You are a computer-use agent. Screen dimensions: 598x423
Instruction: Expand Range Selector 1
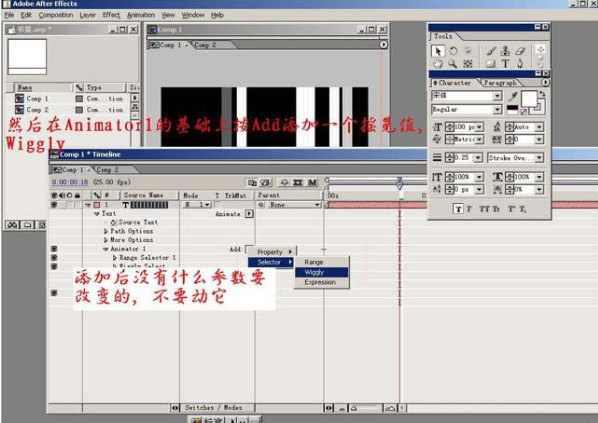pos(115,258)
